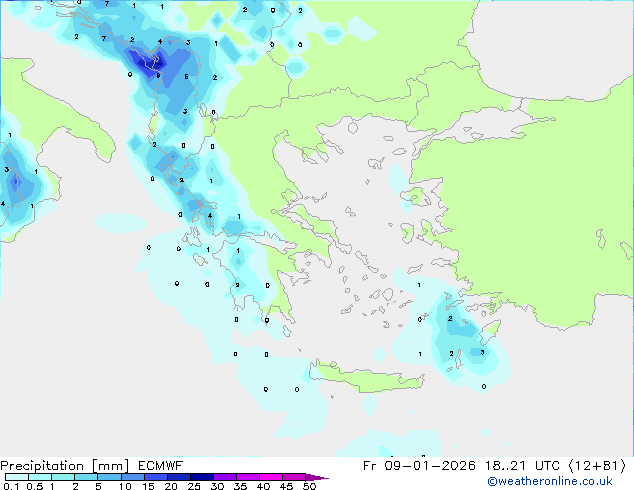This screenshot has height=490, width=634.
Task: Click the legend value label '20'
Action: click(x=171, y=486)
